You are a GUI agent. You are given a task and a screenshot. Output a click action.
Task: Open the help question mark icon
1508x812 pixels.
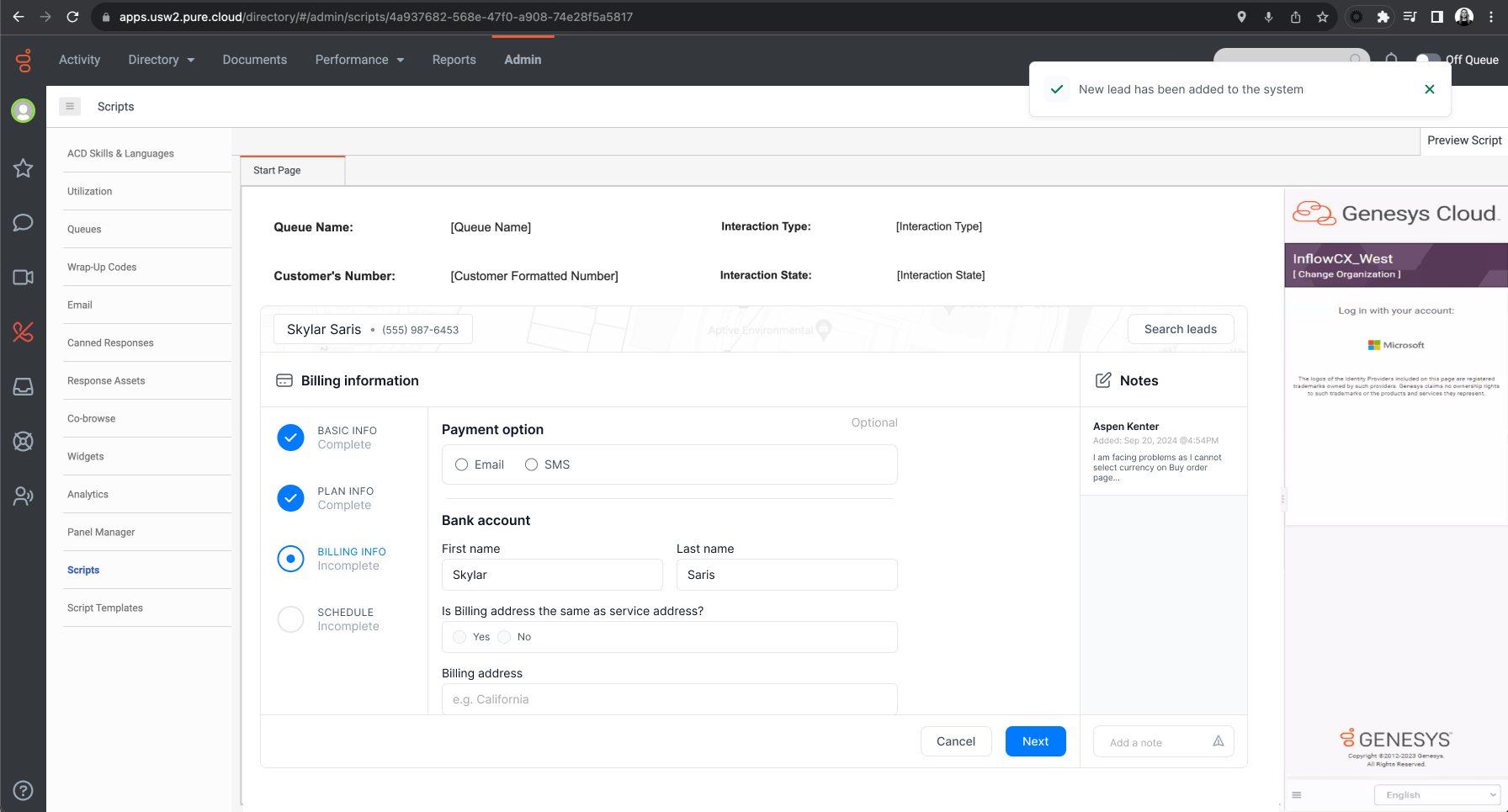click(24, 790)
